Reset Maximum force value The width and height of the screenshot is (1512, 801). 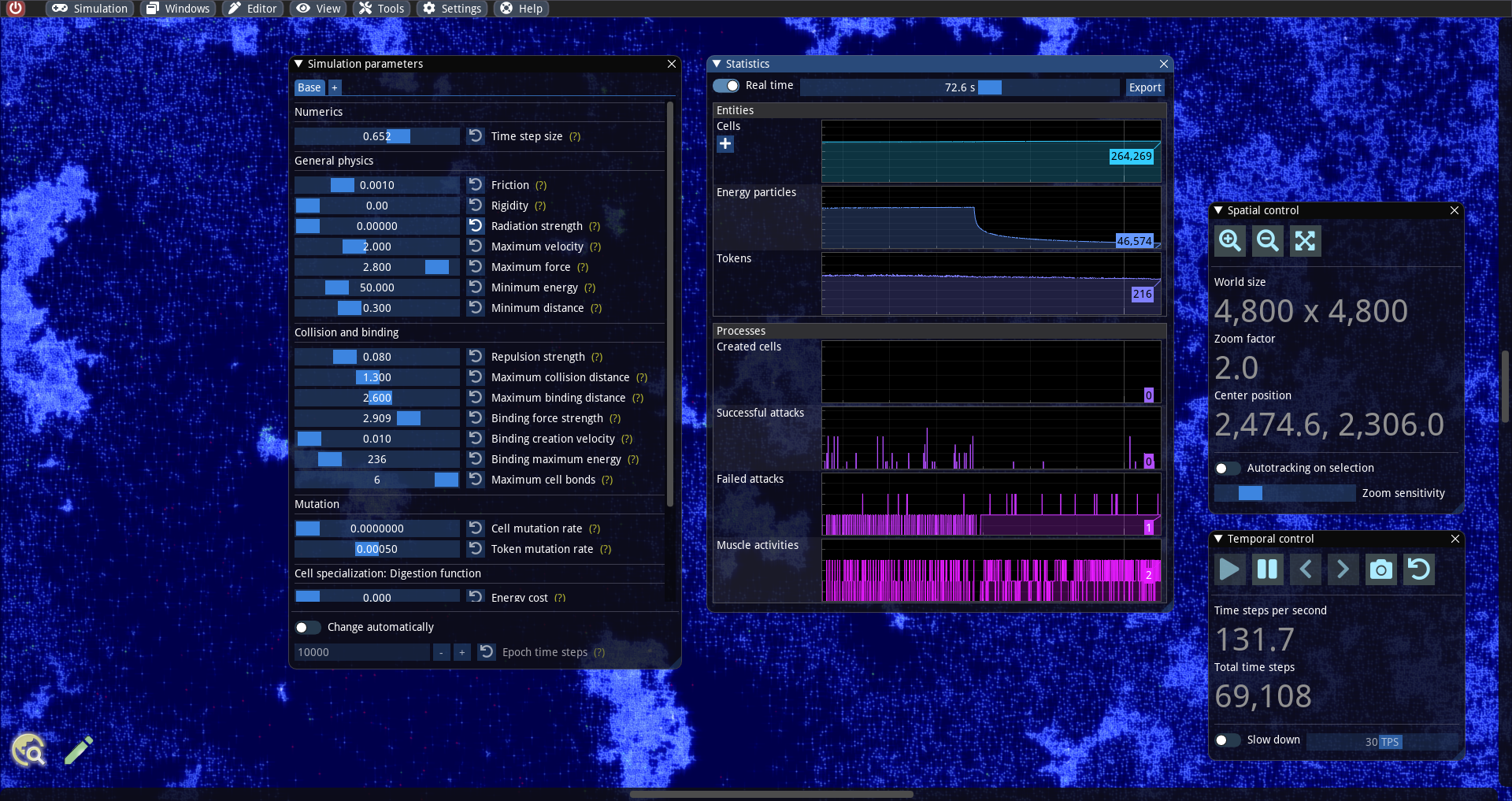point(476,267)
